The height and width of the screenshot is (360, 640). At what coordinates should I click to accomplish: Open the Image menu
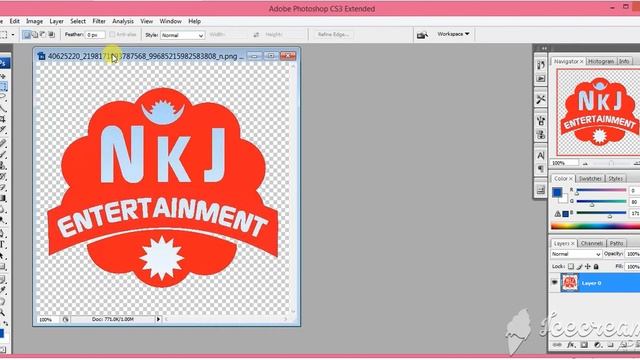point(34,21)
